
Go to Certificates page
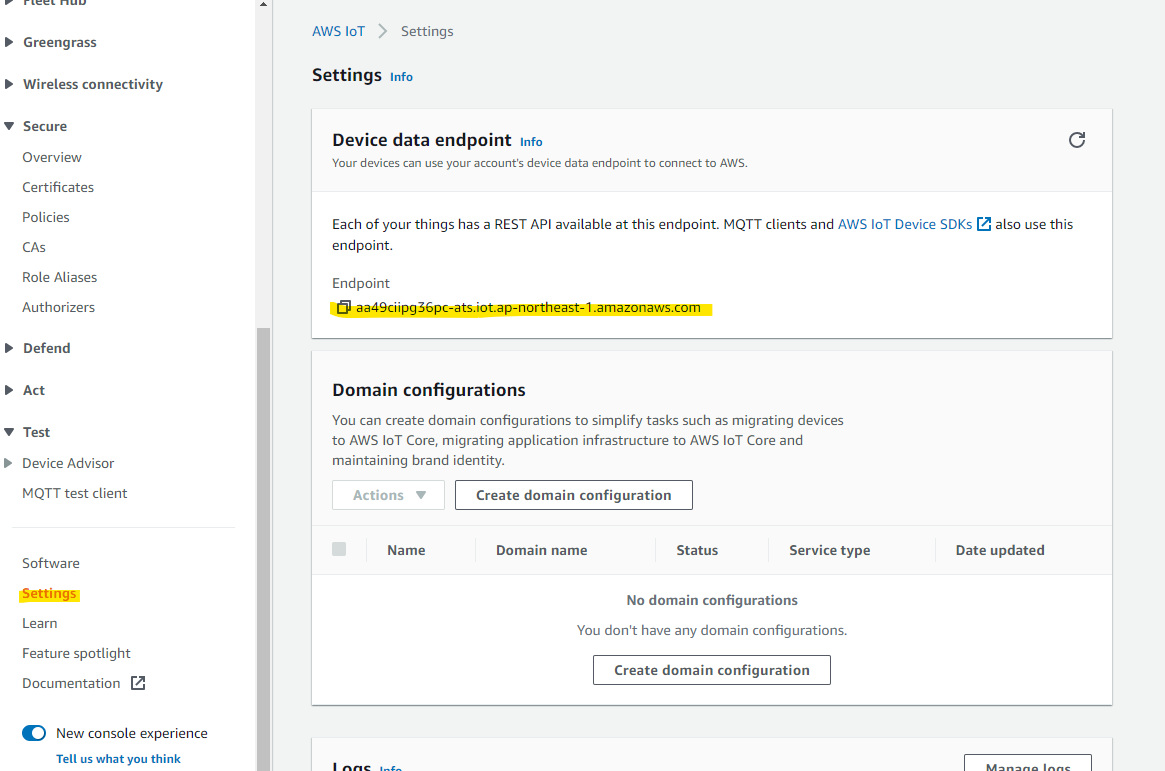(x=58, y=187)
